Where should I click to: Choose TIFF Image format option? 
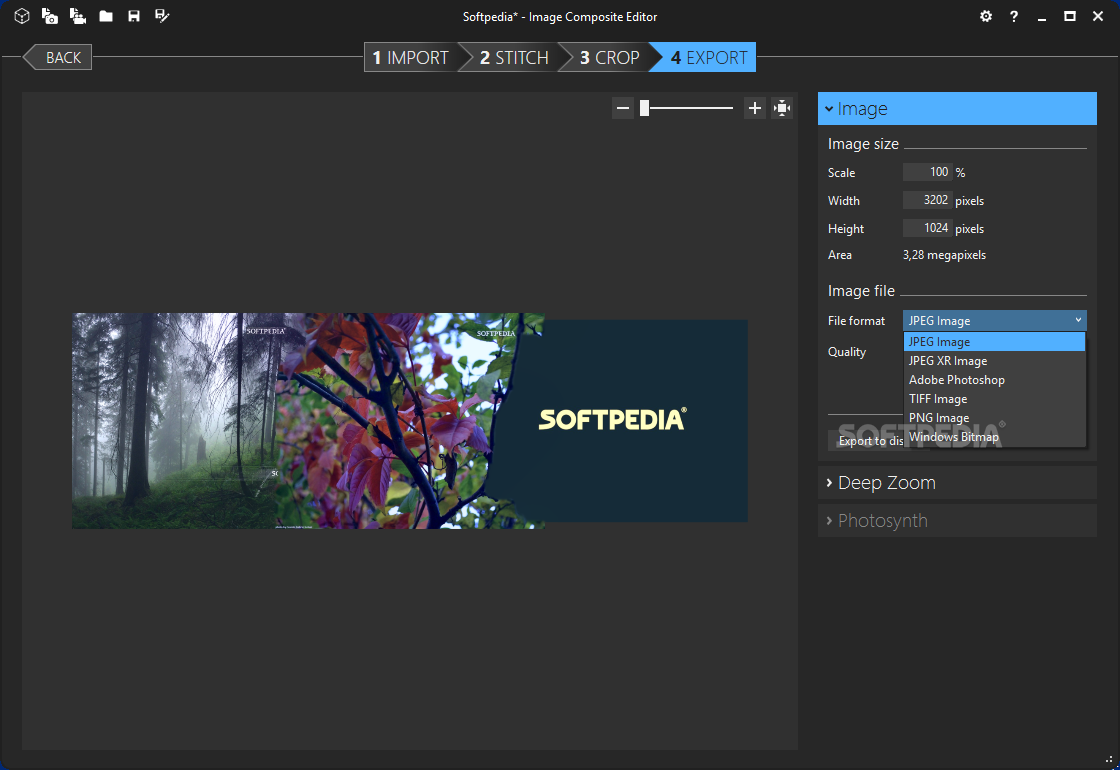click(994, 399)
